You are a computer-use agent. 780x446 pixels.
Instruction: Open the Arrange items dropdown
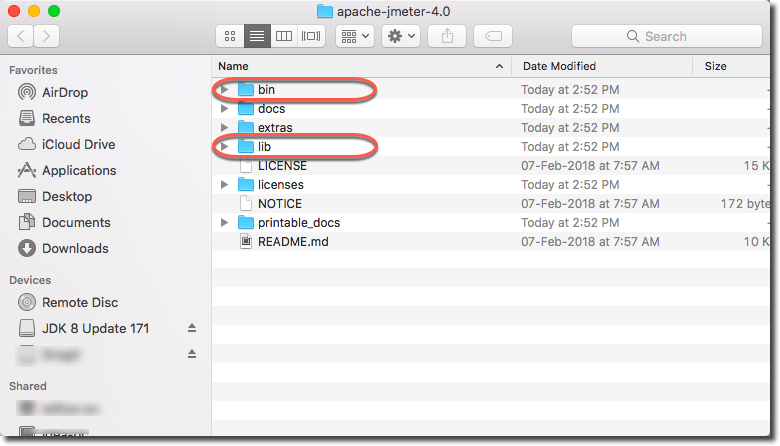click(x=355, y=36)
